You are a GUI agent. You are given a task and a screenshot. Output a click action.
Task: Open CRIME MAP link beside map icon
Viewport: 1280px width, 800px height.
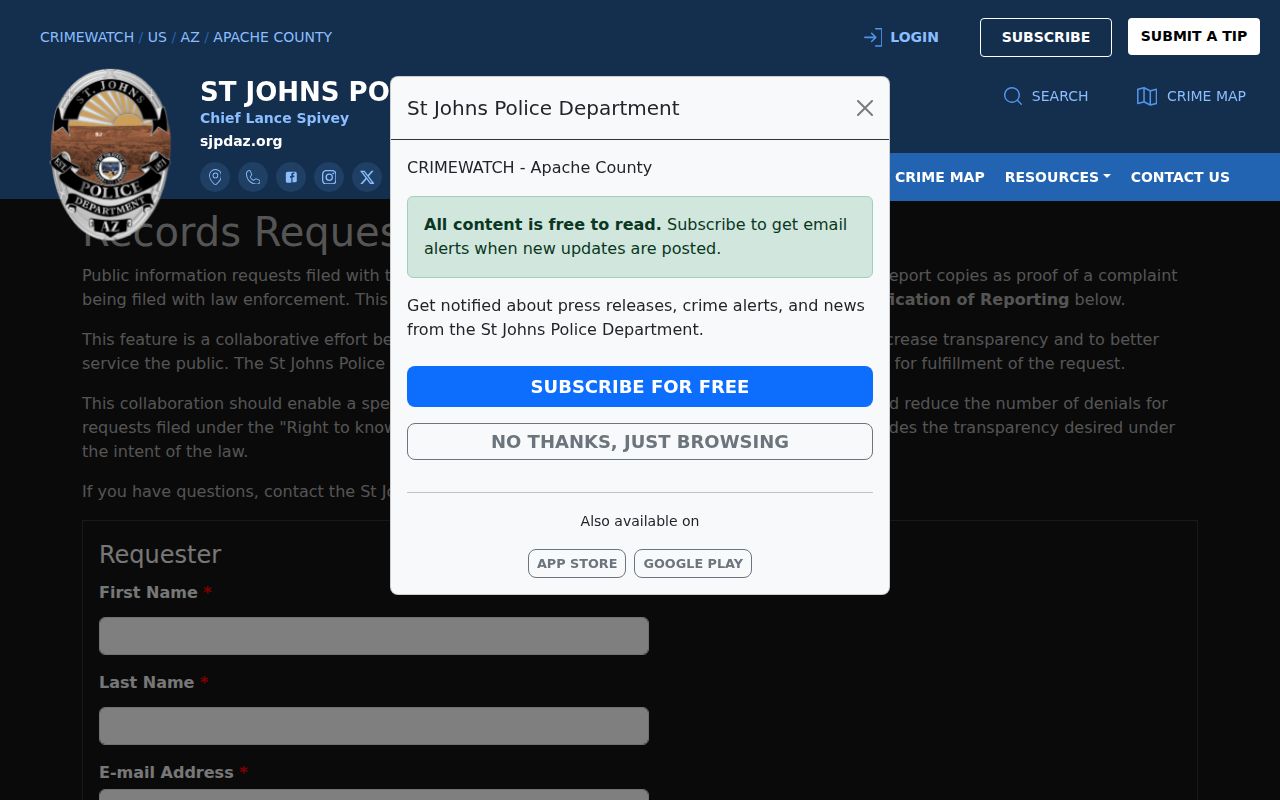[1206, 96]
